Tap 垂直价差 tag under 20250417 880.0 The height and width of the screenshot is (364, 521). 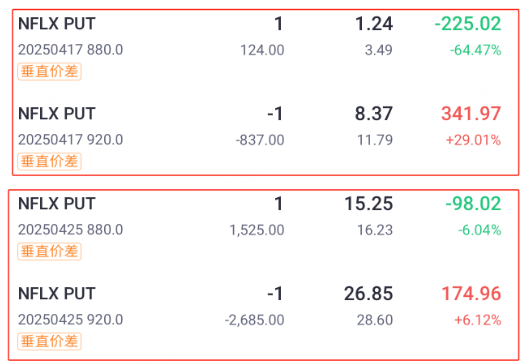coord(49,72)
